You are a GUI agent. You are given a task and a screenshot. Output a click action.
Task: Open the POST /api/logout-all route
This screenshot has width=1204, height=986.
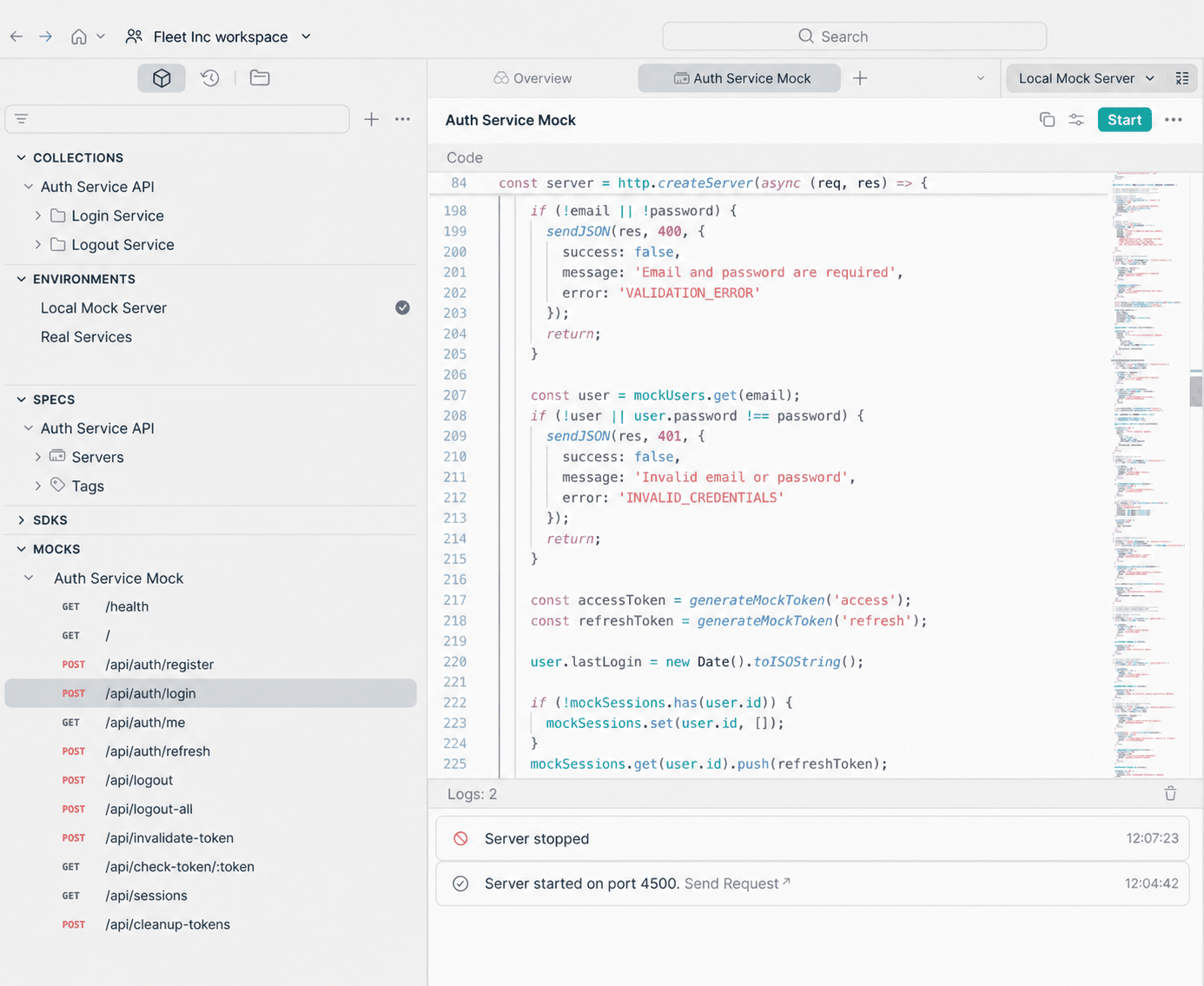point(211,809)
